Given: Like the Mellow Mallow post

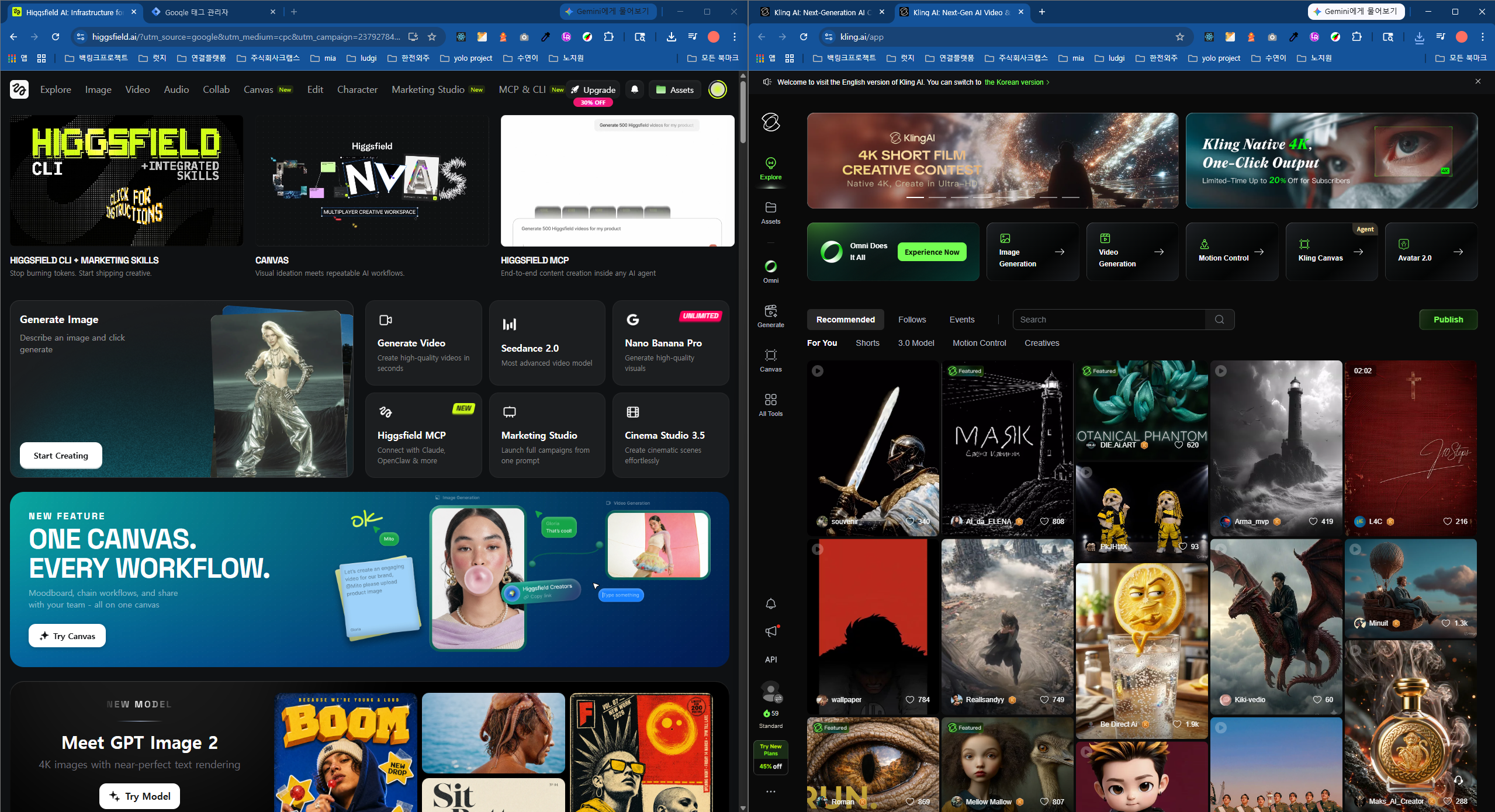Looking at the screenshot, I should tap(1044, 802).
